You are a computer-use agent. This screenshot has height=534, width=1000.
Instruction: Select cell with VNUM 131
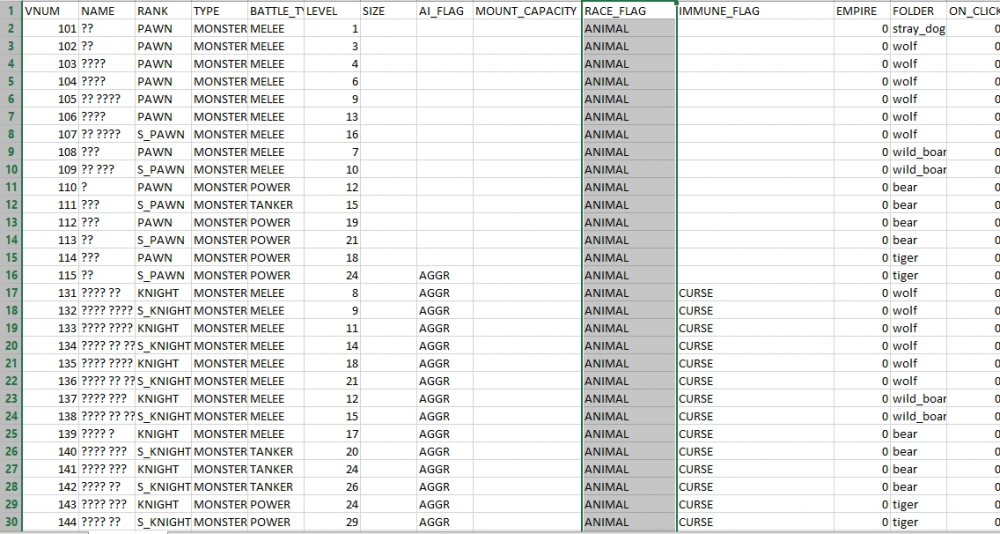pos(51,293)
